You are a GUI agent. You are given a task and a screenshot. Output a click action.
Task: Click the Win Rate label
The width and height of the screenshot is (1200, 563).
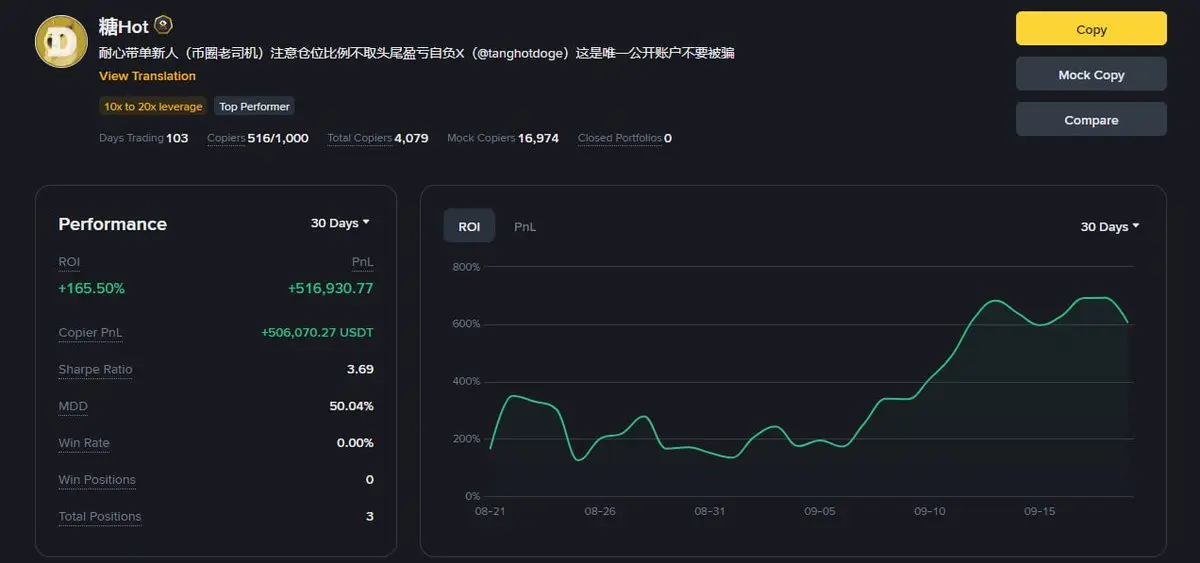(x=84, y=443)
